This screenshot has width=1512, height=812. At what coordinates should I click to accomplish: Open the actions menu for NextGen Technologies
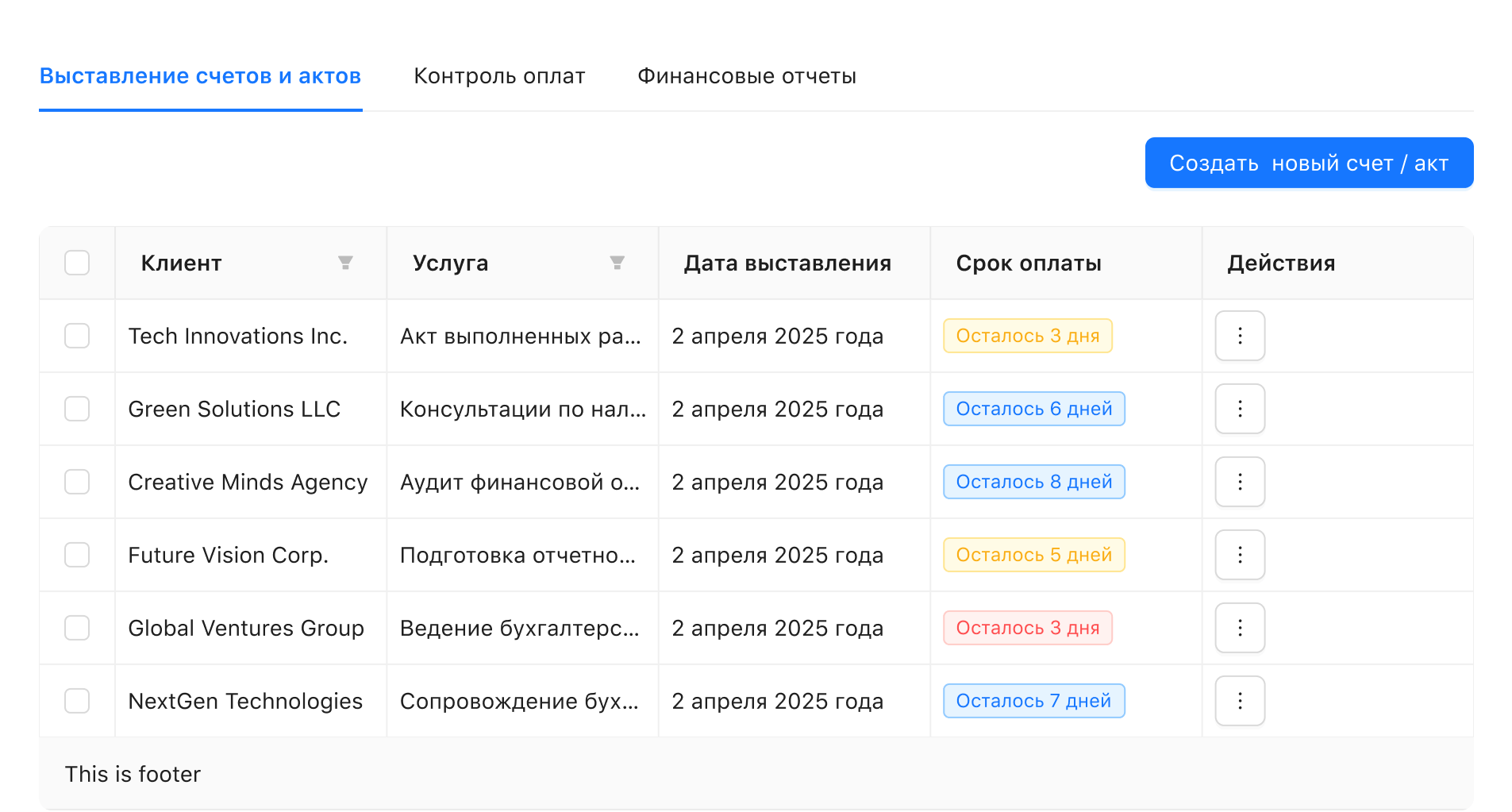[1239, 701]
